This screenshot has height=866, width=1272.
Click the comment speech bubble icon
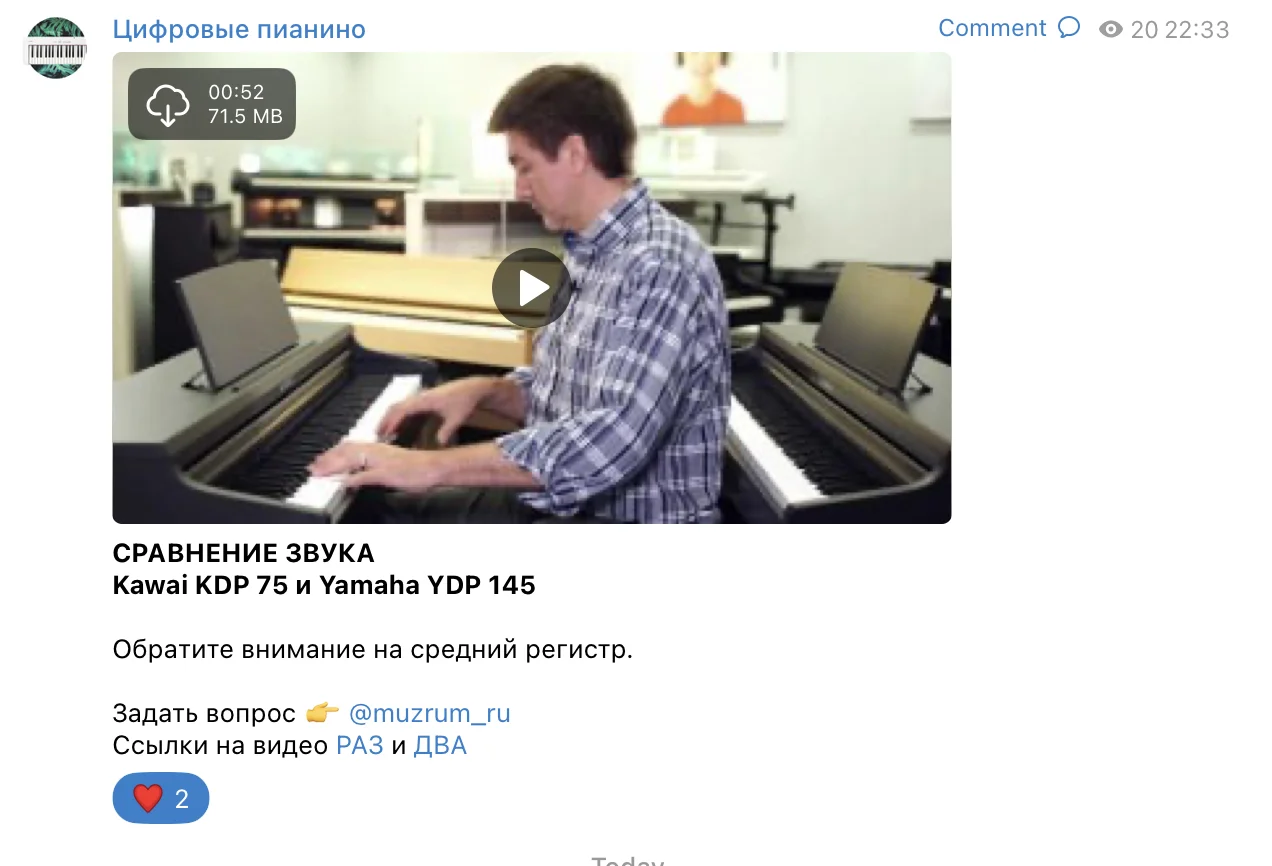(x=1069, y=27)
